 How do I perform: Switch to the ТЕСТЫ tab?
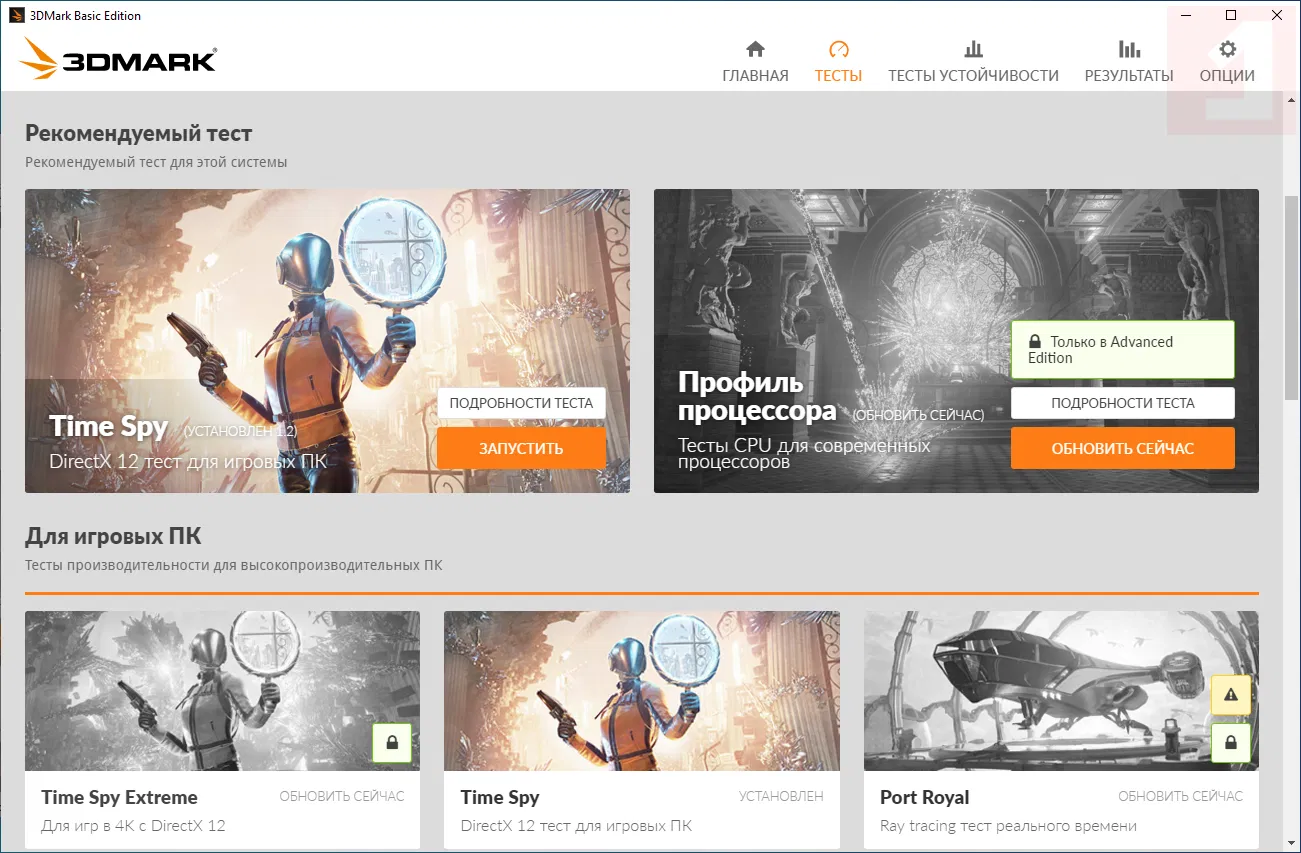(838, 62)
